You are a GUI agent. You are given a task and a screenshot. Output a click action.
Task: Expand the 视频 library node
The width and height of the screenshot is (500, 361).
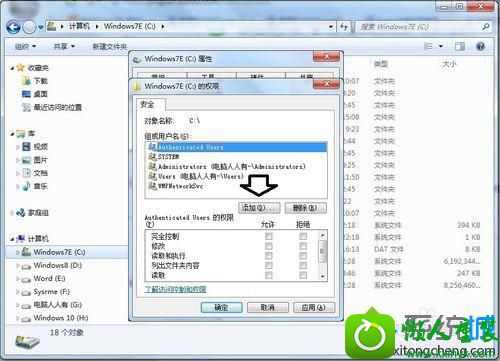(x=18, y=147)
